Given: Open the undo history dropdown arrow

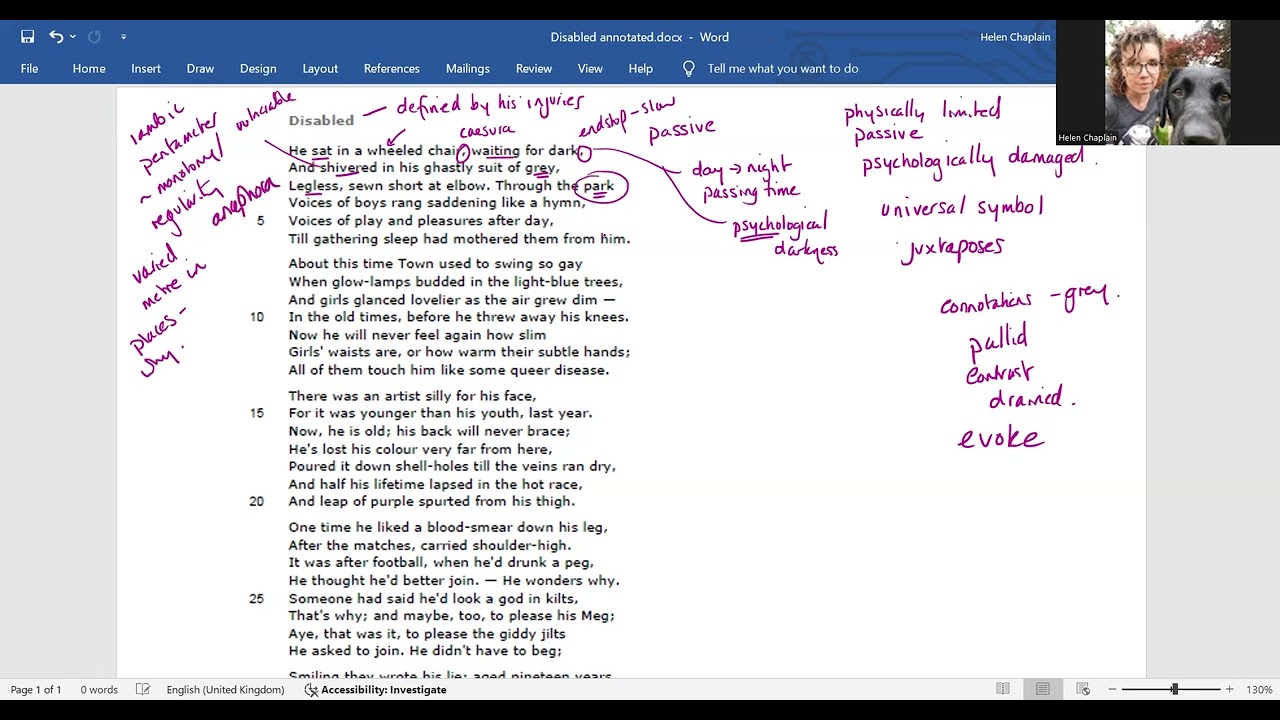Looking at the screenshot, I should pos(73,37).
